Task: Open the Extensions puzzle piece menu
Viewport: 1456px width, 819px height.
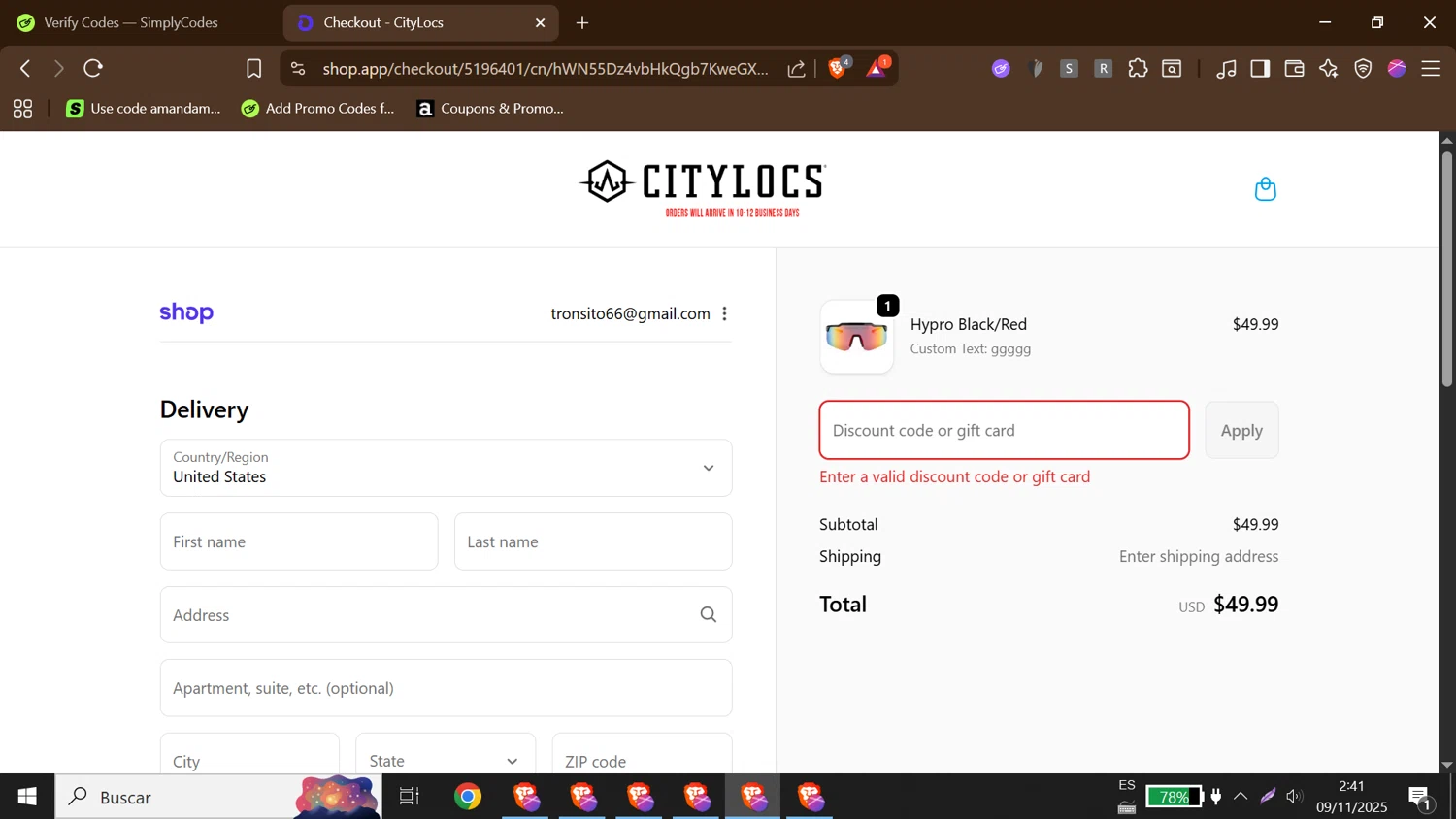Action: (1138, 68)
